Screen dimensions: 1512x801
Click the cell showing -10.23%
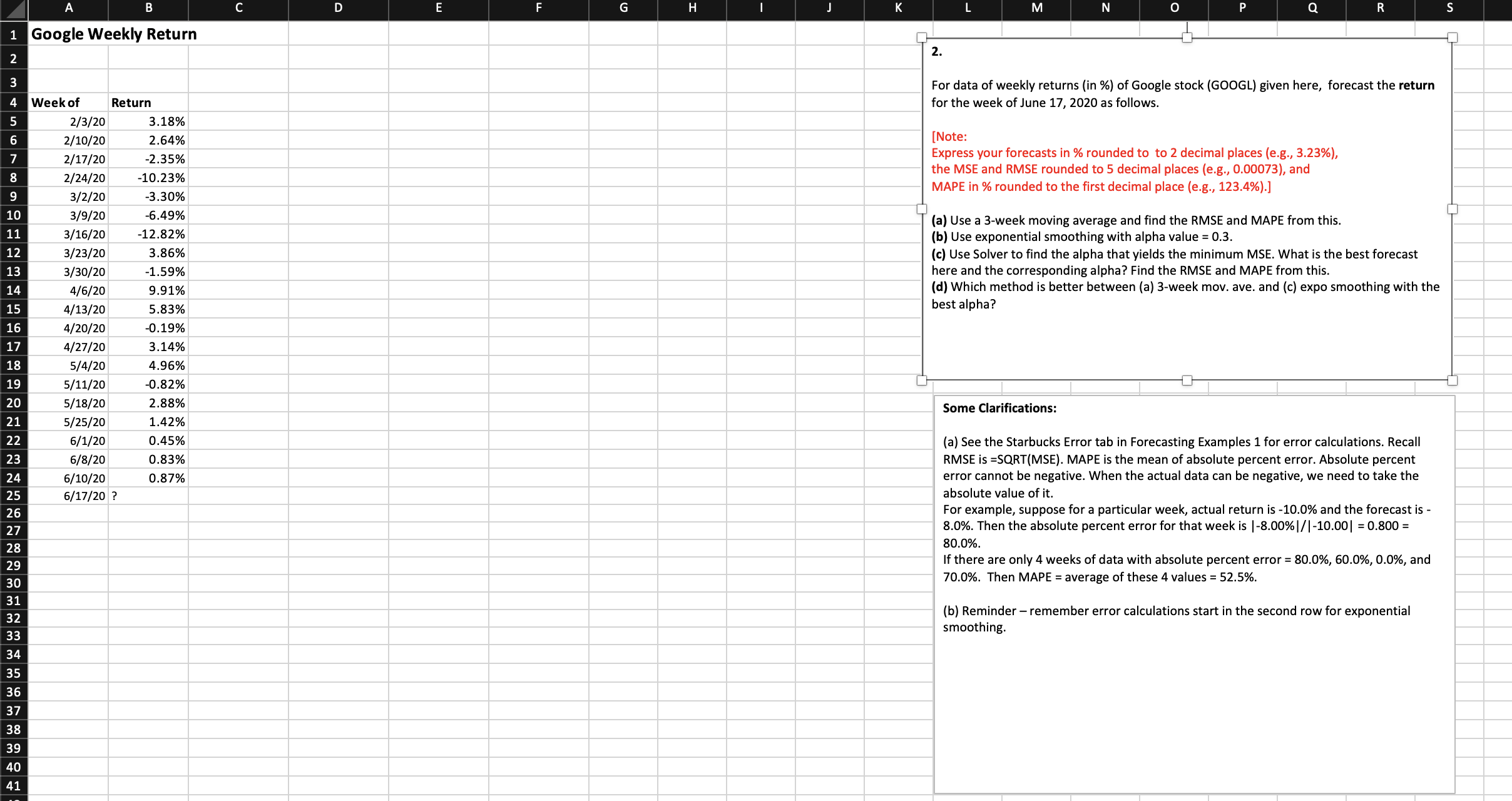pyautogui.click(x=148, y=177)
